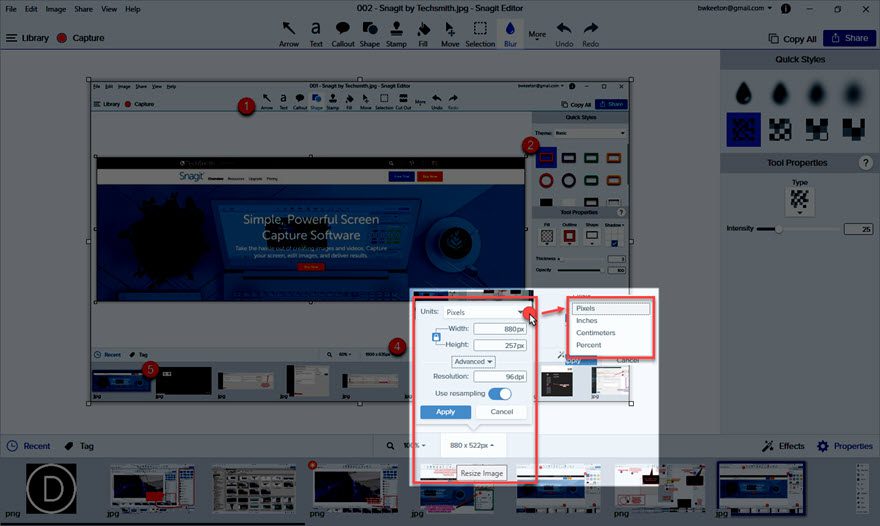Select the Move tool
880x526 pixels.
(x=450, y=34)
